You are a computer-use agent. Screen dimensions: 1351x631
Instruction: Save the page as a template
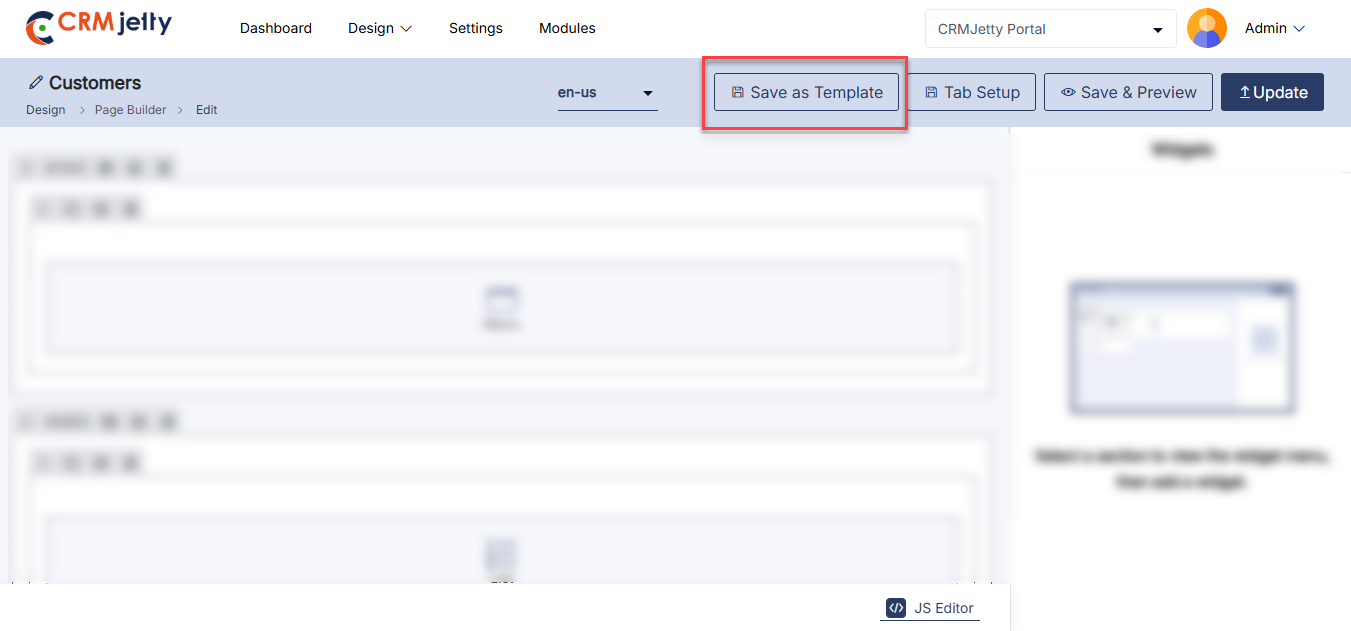(806, 92)
